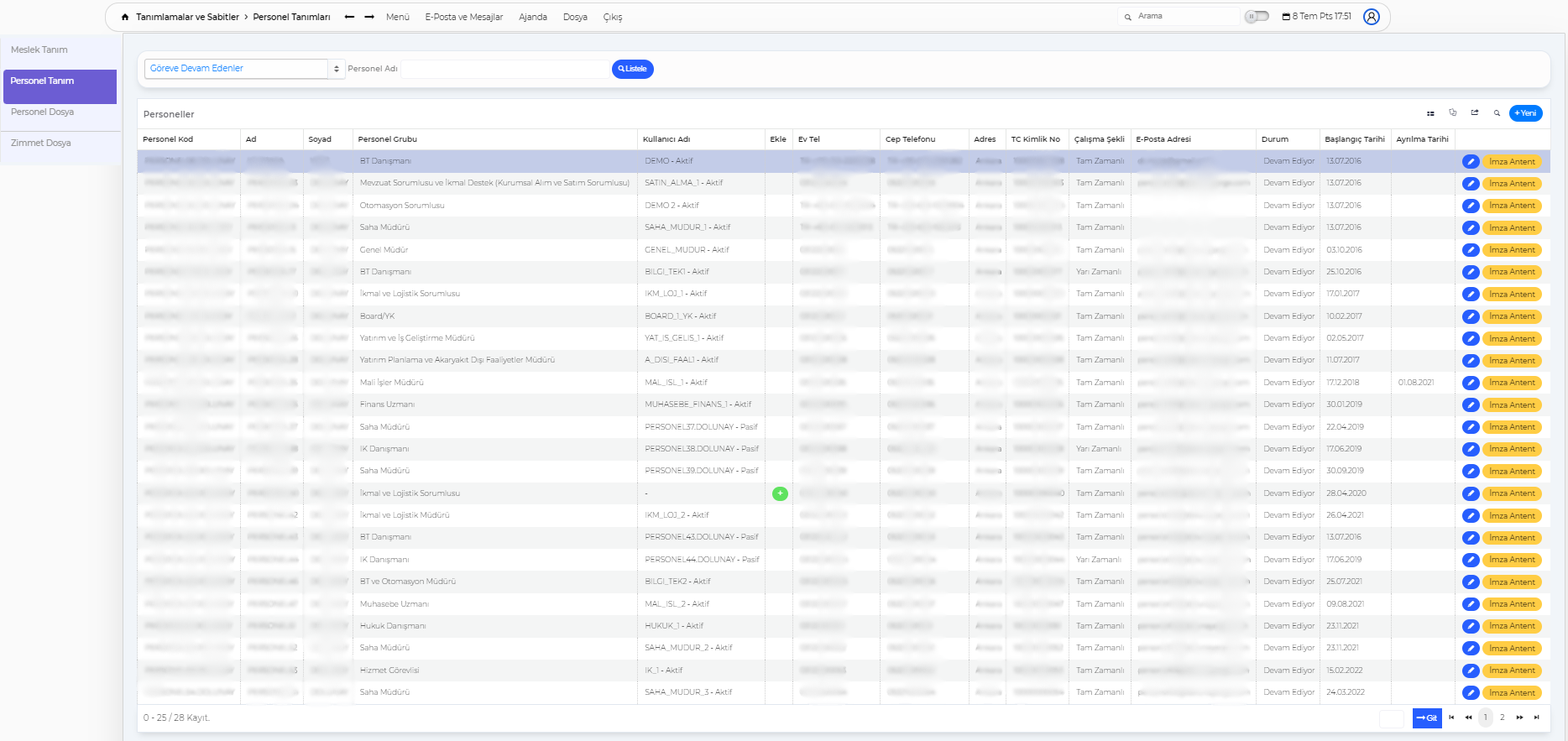The height and width of the screenshot is (741, 1568).
Task: Switch to list view icon in Personeller
Action: 1430,113
